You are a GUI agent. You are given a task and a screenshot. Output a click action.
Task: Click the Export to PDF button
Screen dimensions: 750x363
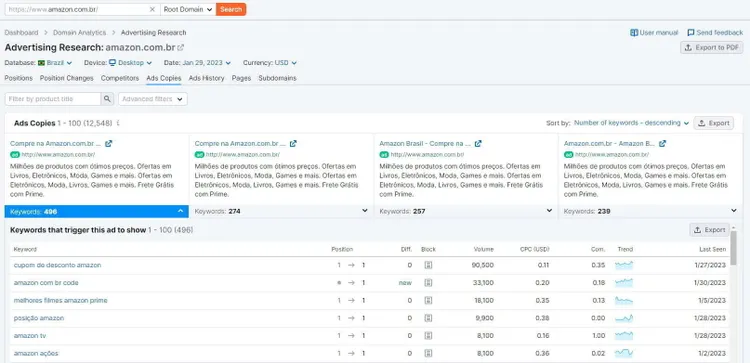coord(712,47)
